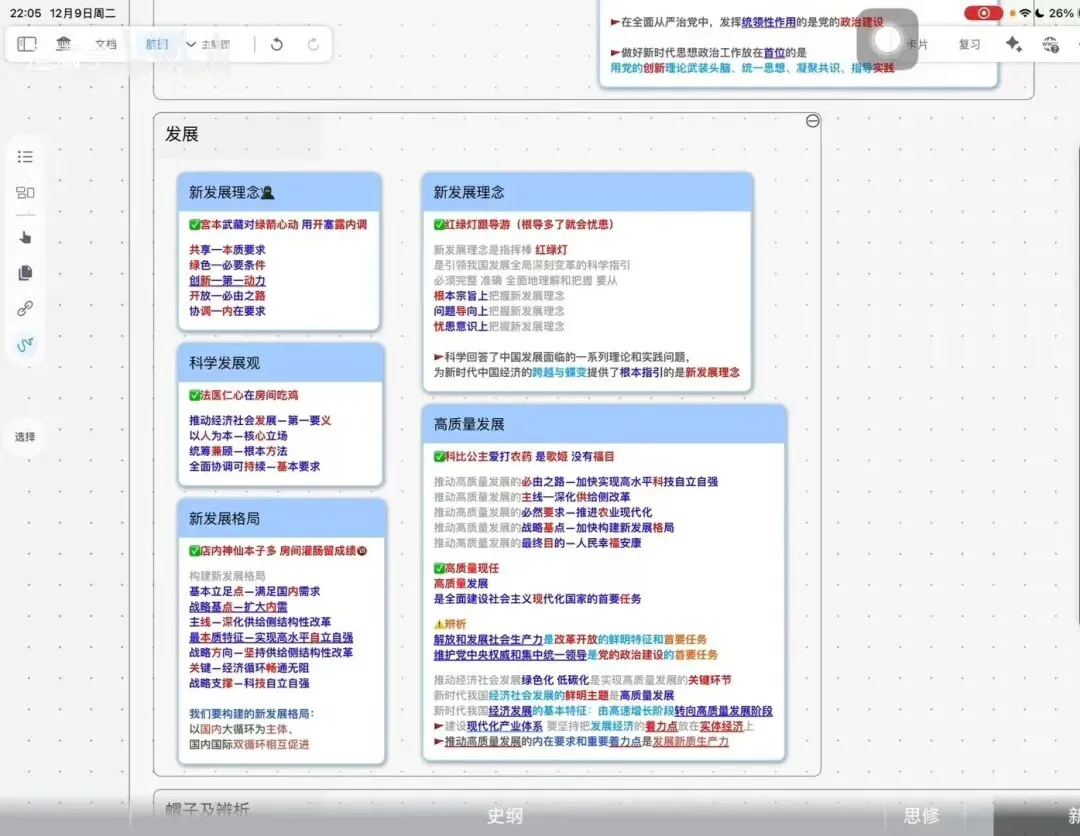The width and height of the screenshot is (1080, 836).
Task: Open the stacked documents icon
Action: pyautogui.click(x=25, y=273)
